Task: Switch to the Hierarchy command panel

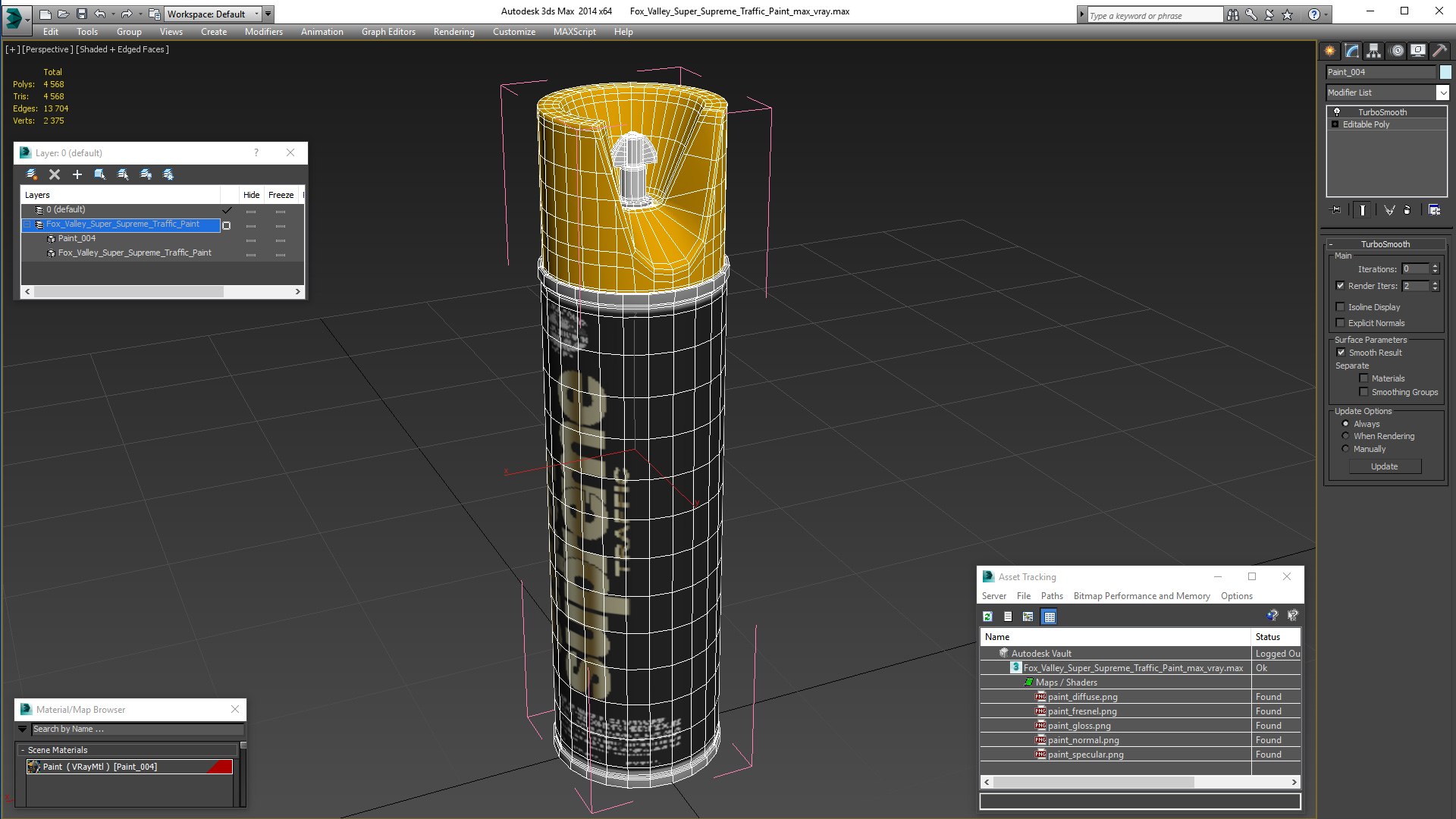Action: 1374,51
